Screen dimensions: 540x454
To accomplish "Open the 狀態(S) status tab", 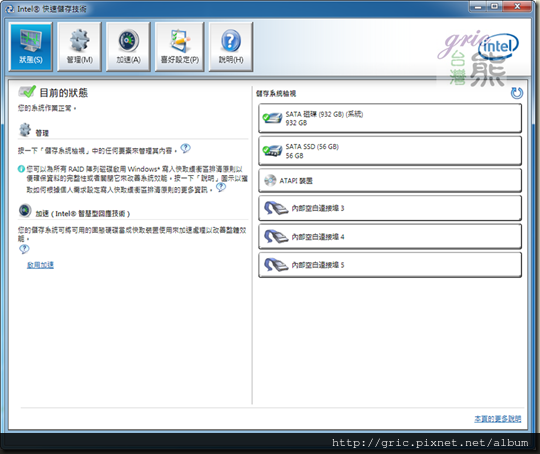I will coord(31,47).
